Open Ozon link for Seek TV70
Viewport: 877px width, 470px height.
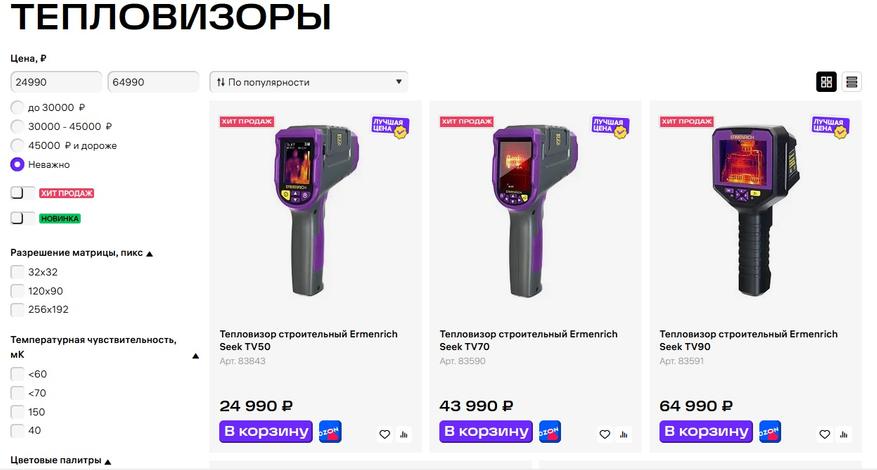click(x=549, y=432)
